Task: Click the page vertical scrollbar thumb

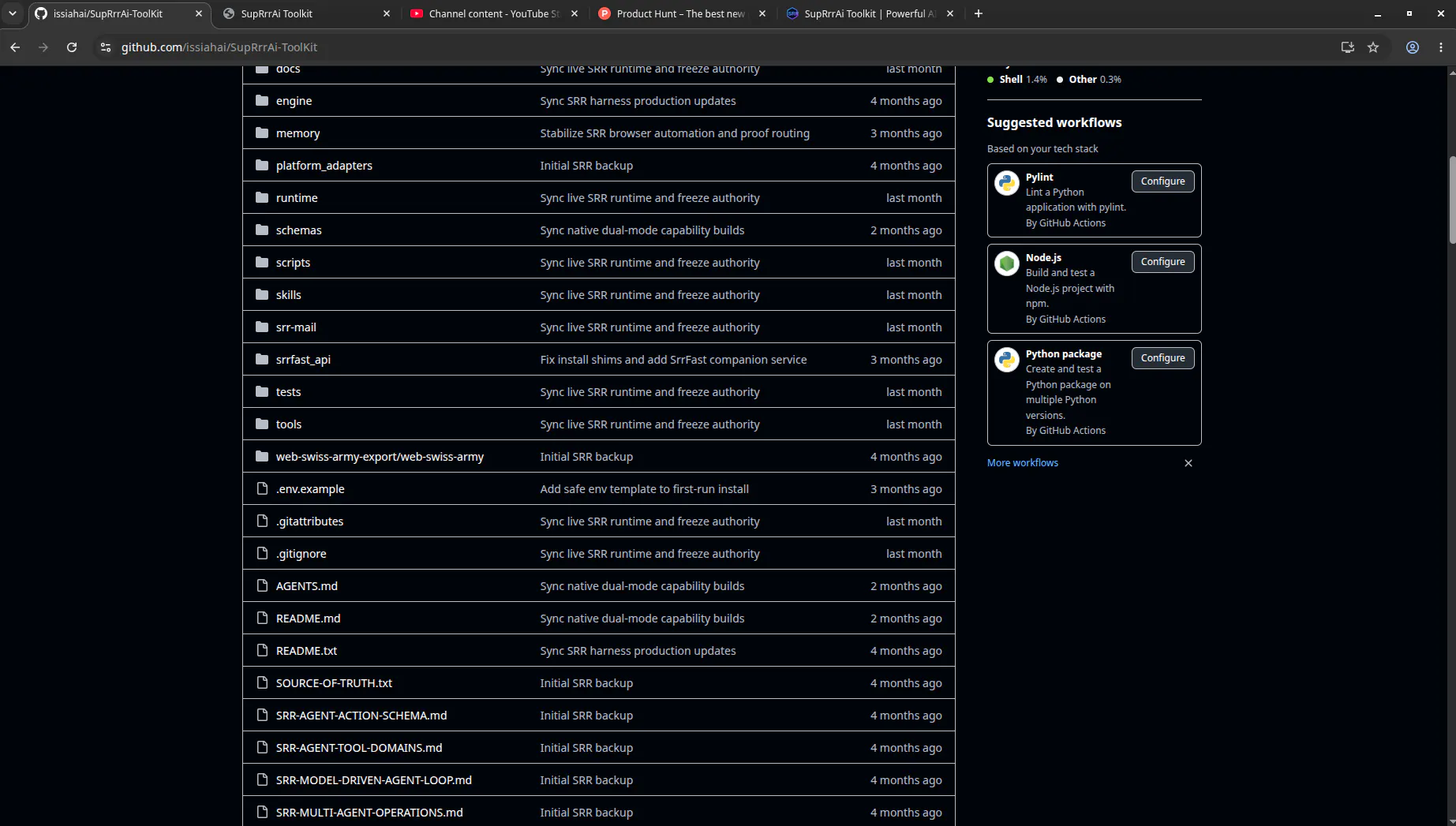Action: pyautogui.click(x=1451, y=200)
